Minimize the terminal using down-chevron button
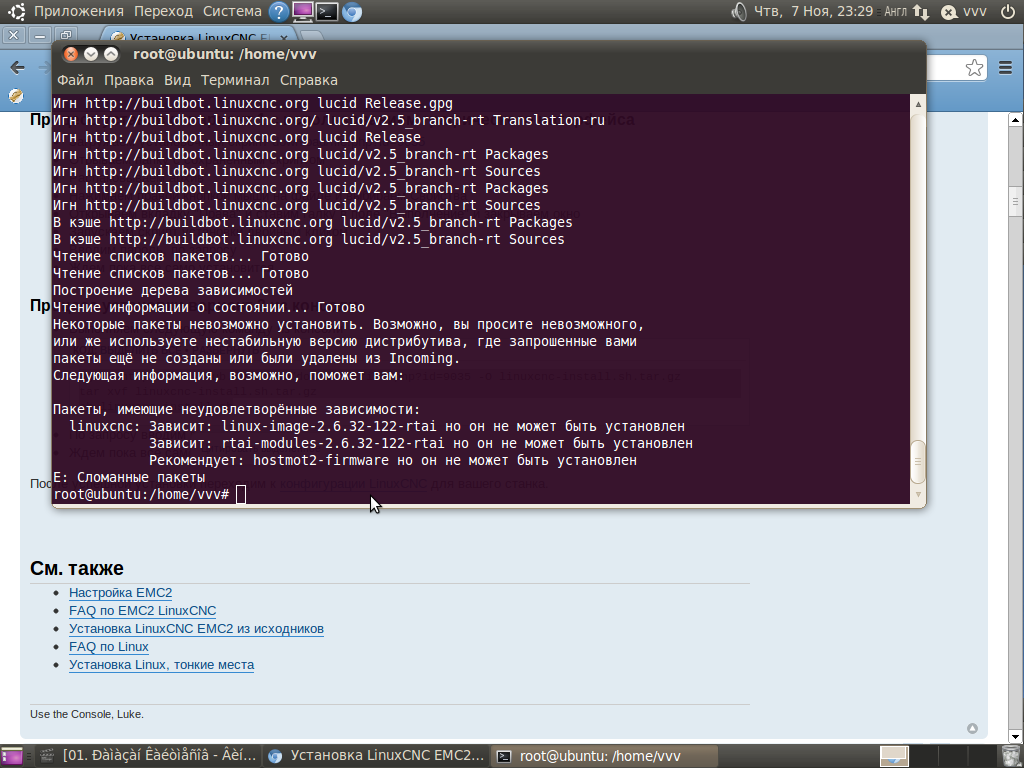 click(x=91, y=54)
